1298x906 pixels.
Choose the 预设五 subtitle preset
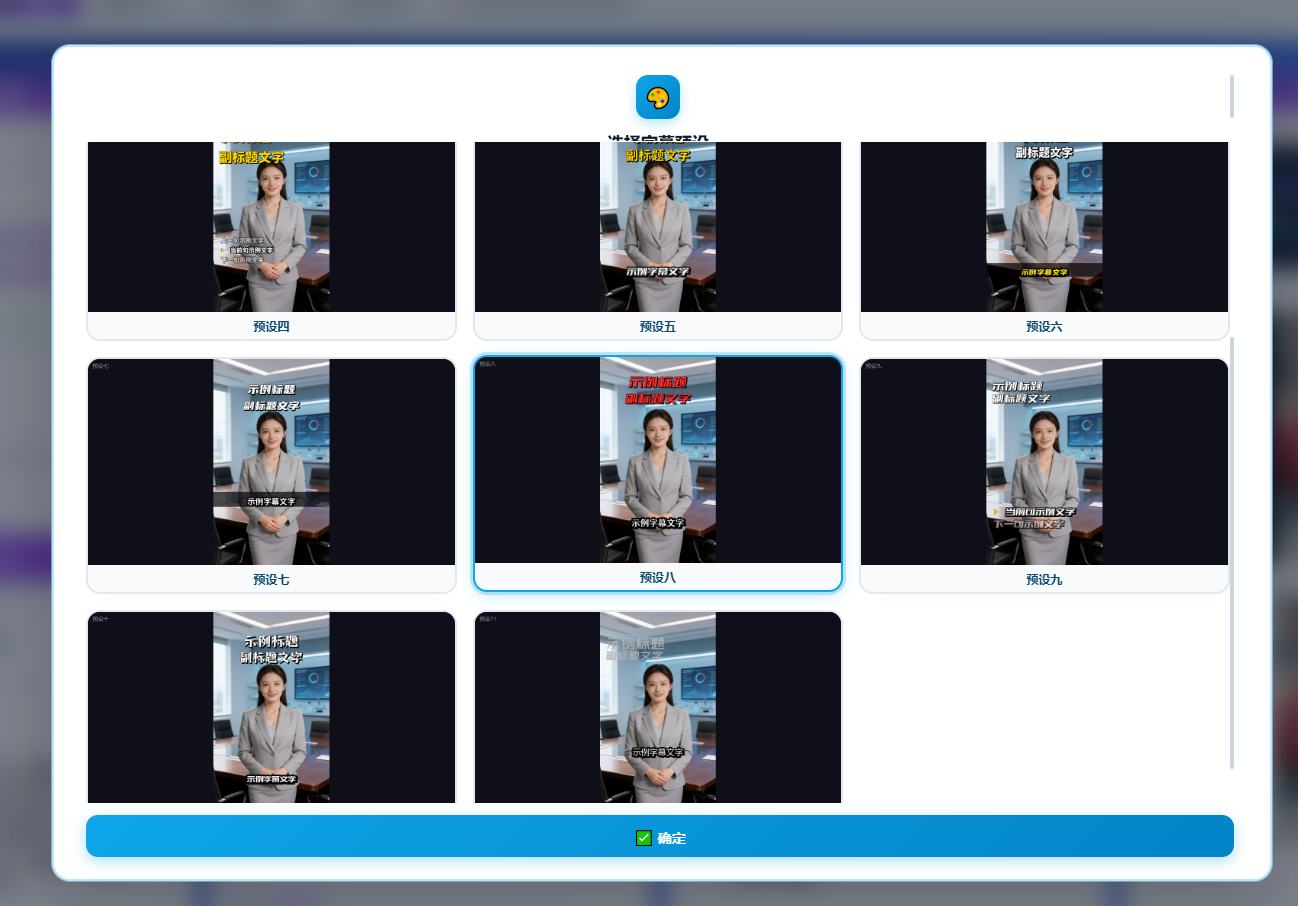[x=658, y=241]
